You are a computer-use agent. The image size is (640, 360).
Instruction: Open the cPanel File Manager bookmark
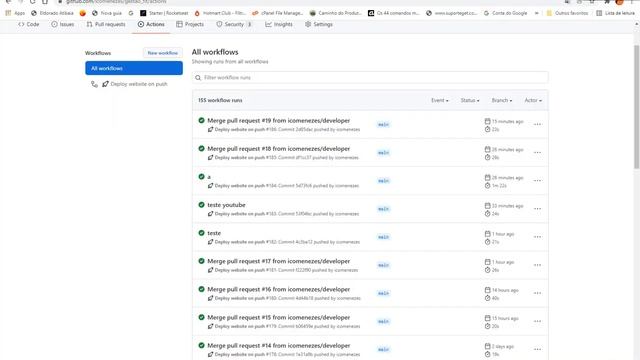tap(278, 13)
